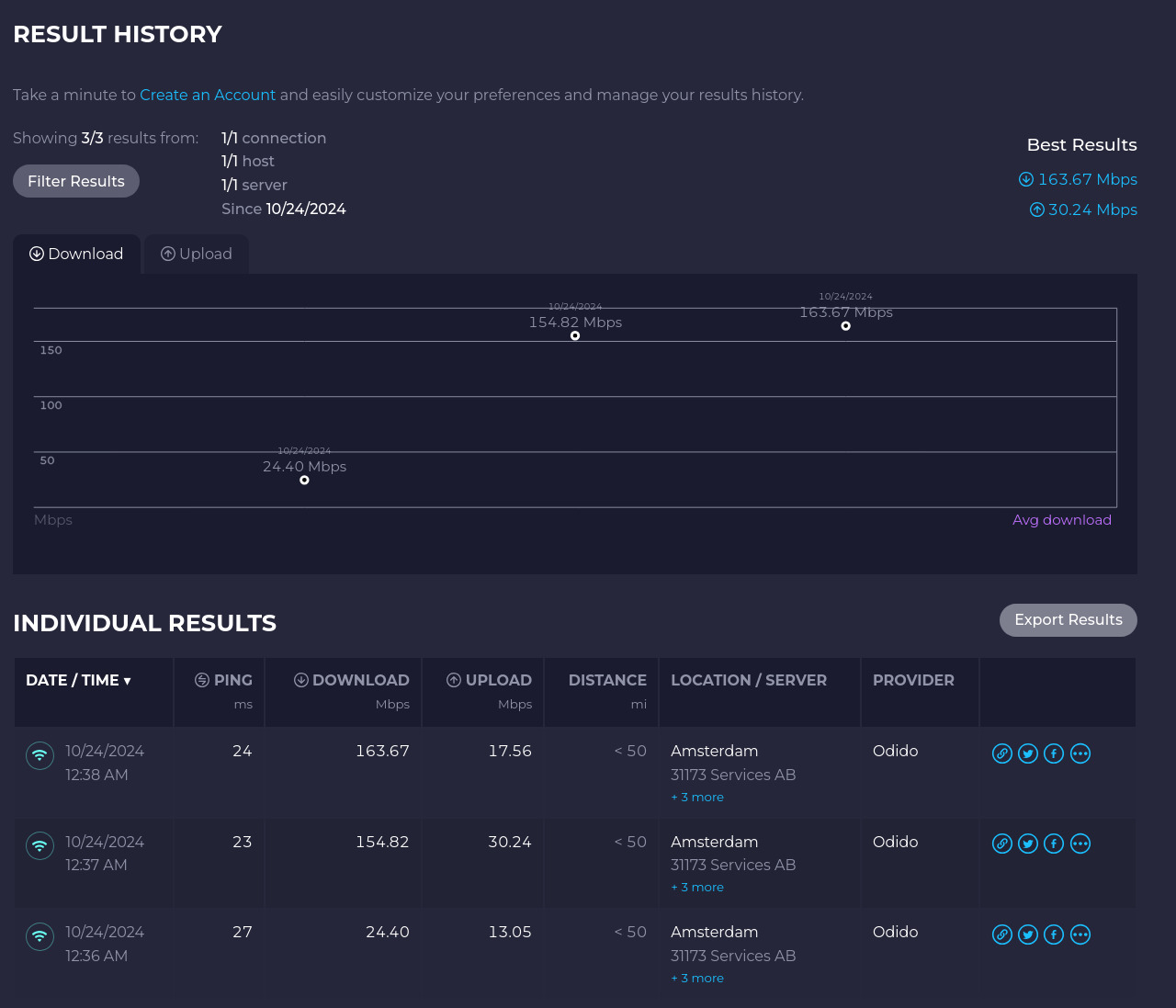Screen dimensions: 1176x1008
Task: Expand +3 more servers for 12:36 AM row
Action: click(x=697, y=979)
